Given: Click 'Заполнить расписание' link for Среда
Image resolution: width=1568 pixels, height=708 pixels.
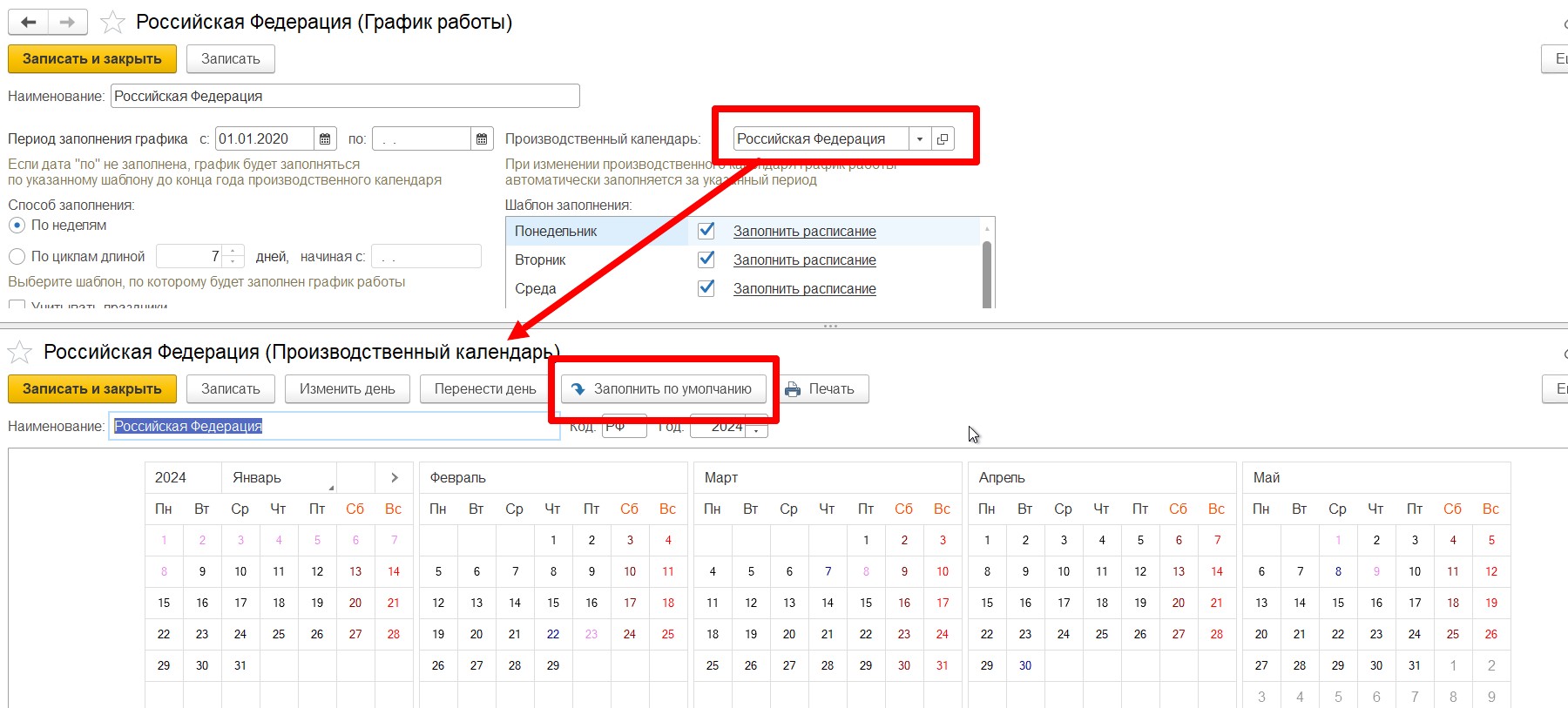Looking at the screenshot, I should pos(804,289).
